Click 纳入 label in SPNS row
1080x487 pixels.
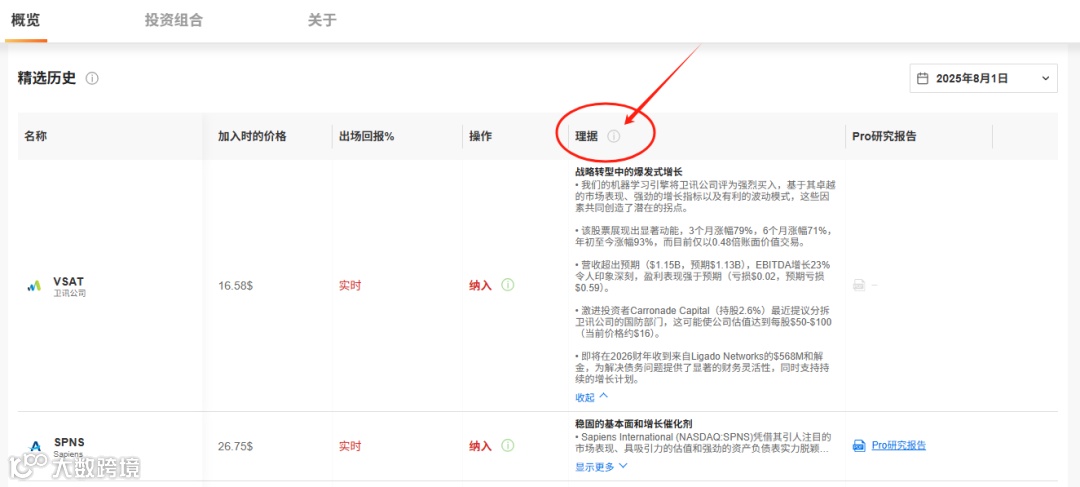coord(481,446)
